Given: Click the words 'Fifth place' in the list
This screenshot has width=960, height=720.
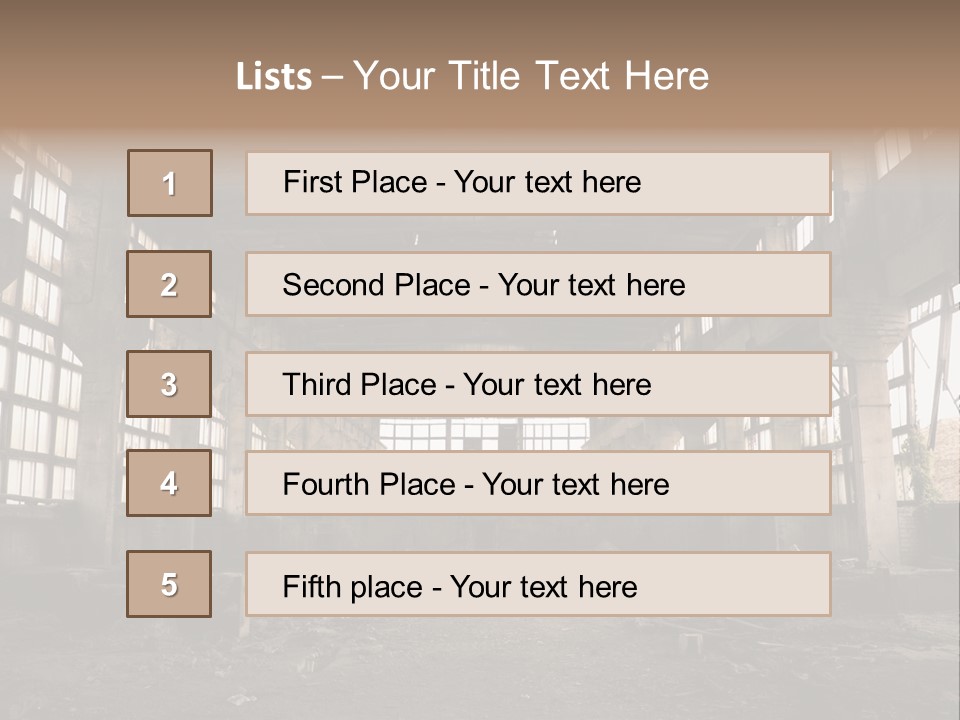Looking at the screenshot, I should [353, 587].
